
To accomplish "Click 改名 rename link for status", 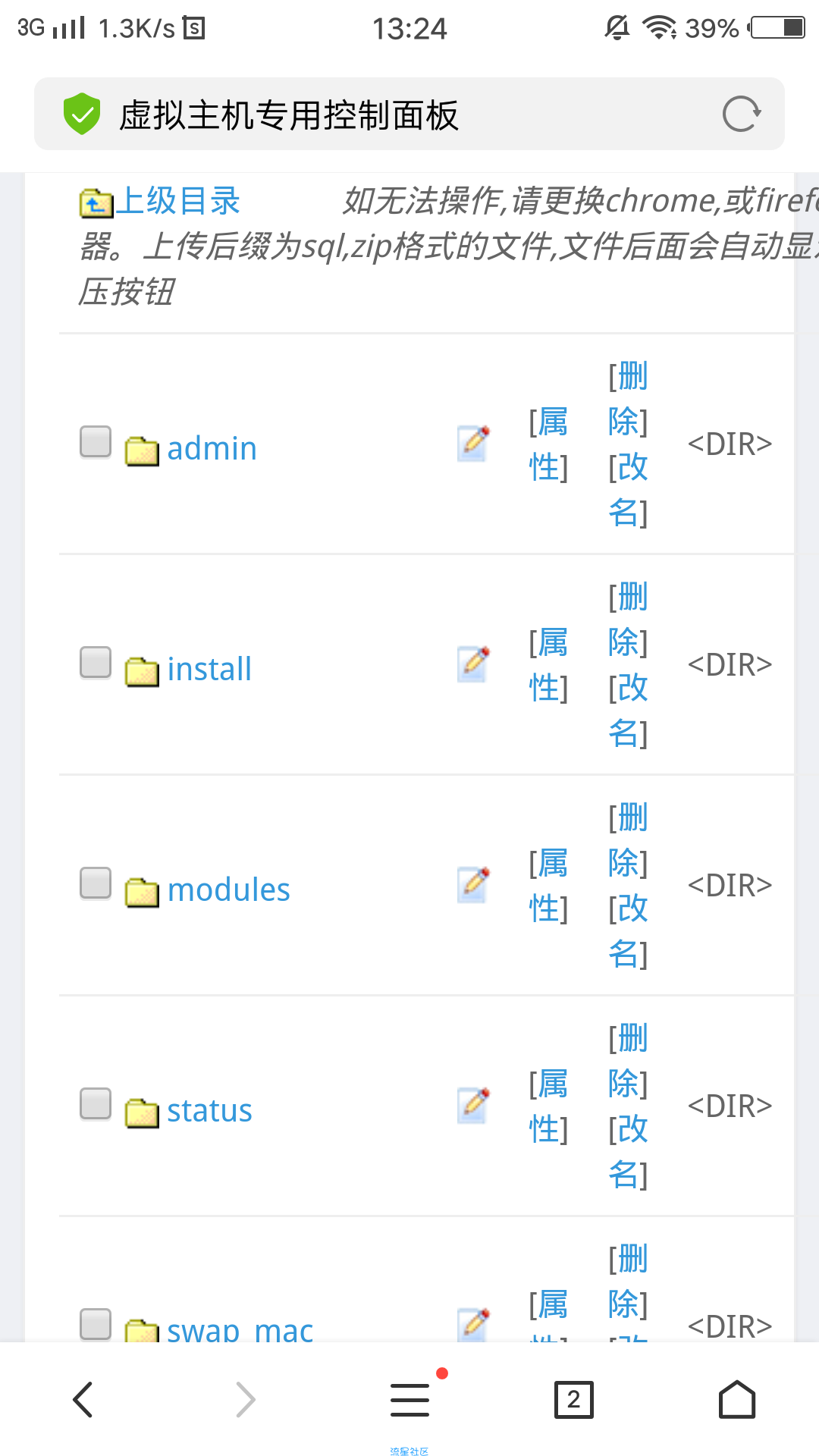I will [629, 1151].
